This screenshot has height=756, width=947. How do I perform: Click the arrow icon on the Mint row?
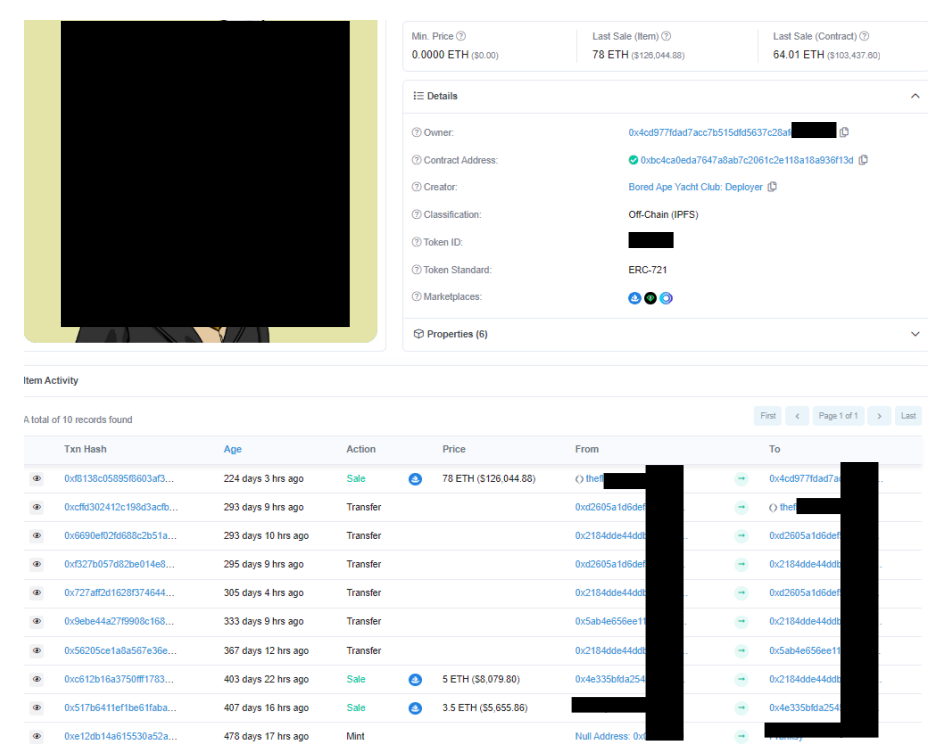[741, 737]
